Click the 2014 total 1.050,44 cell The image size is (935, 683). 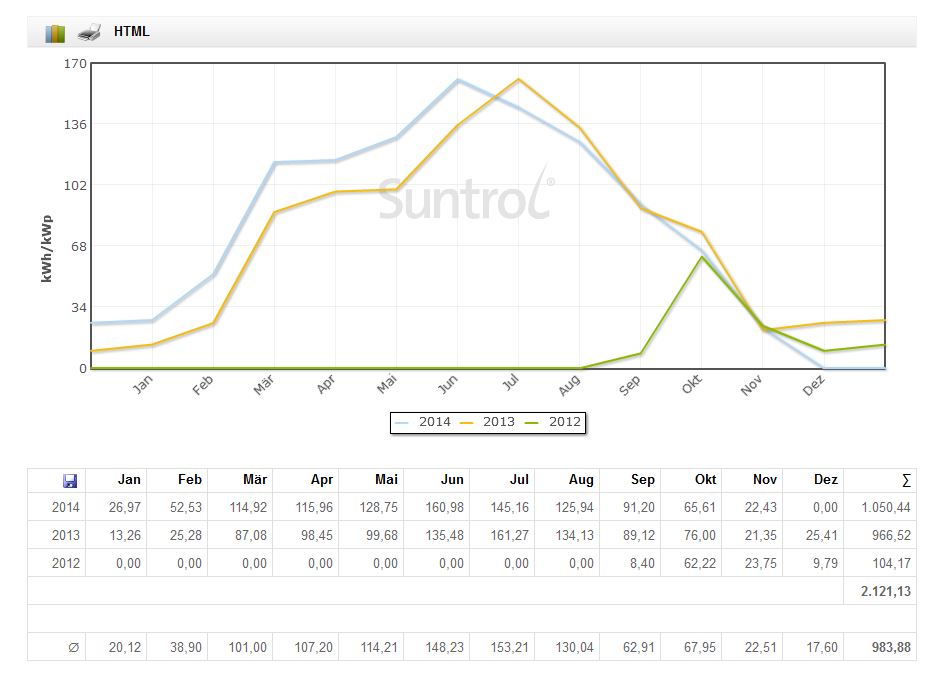[x=885, y=508]
